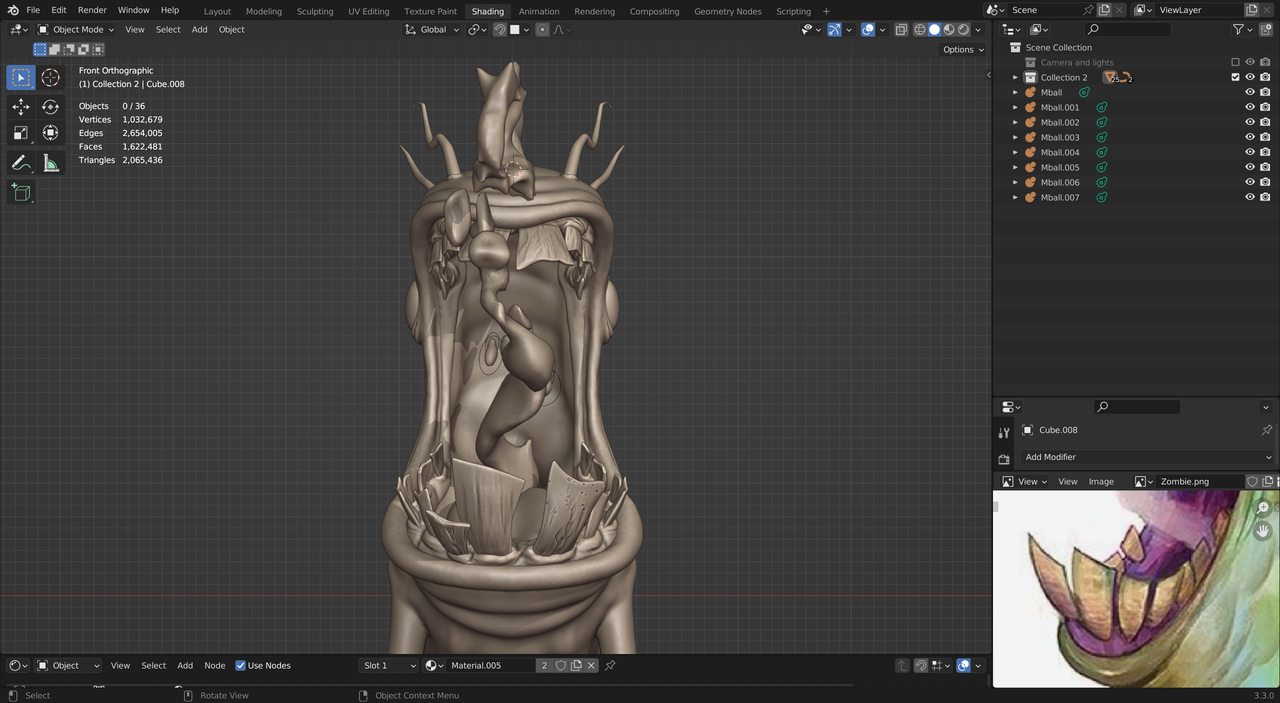Hide Mball.003 with its eye icon

pos(1249,138)
